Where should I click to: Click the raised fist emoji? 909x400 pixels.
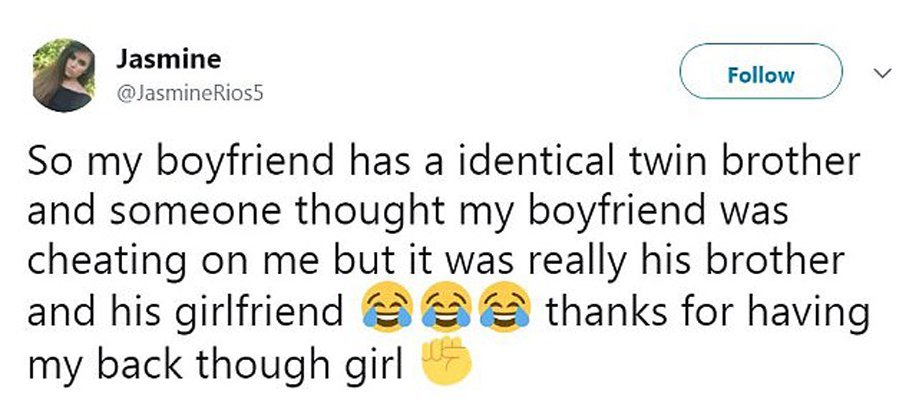pyautogui.click(x=442, y=366)
